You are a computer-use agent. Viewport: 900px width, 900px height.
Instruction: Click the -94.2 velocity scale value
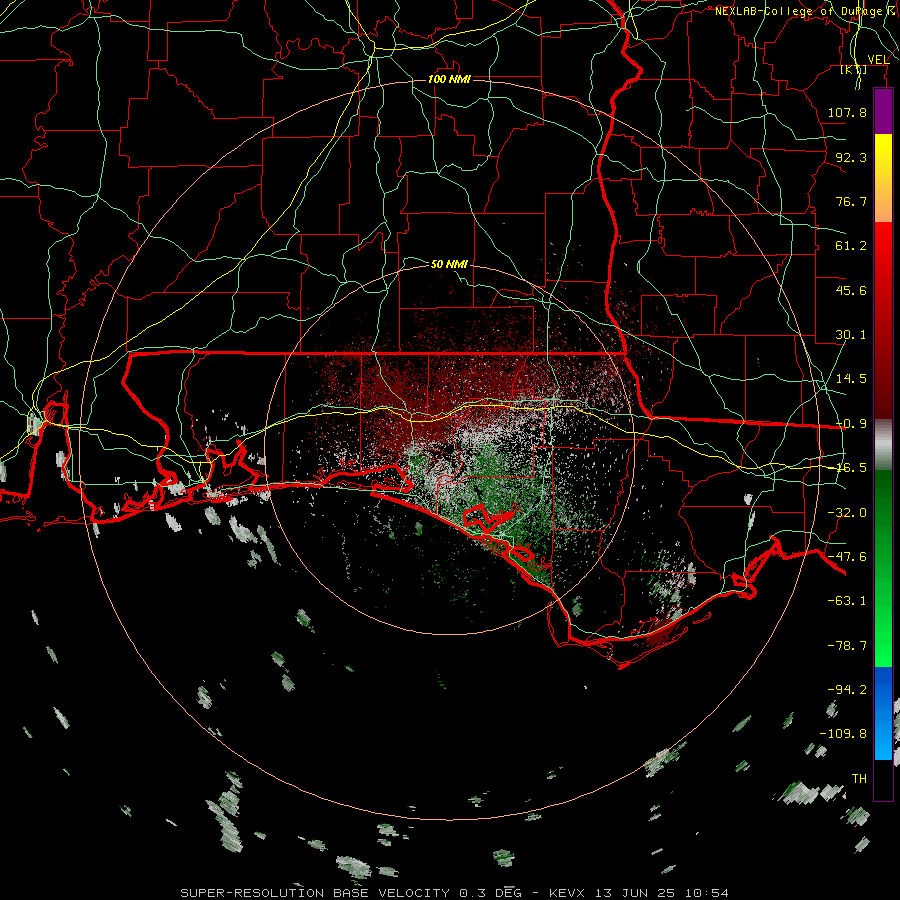point(847,690)
